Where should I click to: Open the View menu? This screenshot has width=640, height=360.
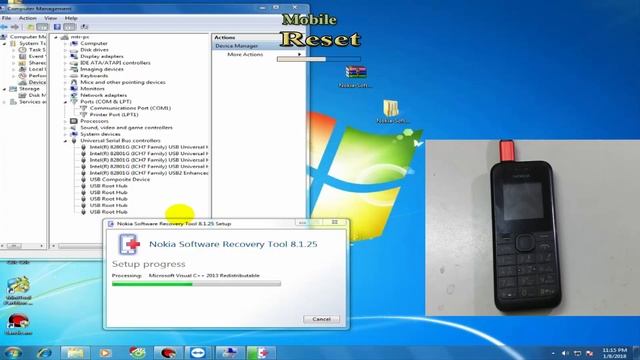51,18
